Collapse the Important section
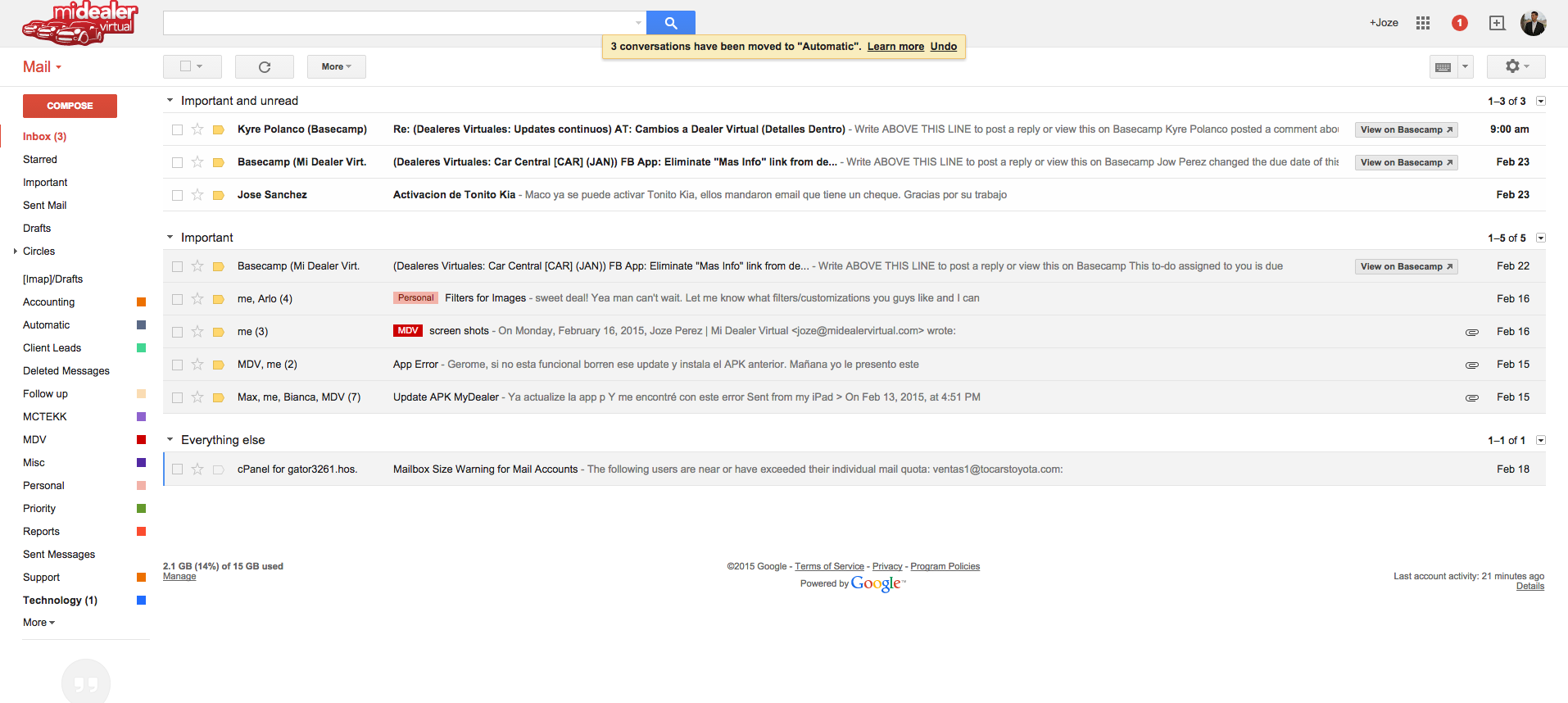The height and width of the screenshot is (703, 1568). (x=170, y=237)
